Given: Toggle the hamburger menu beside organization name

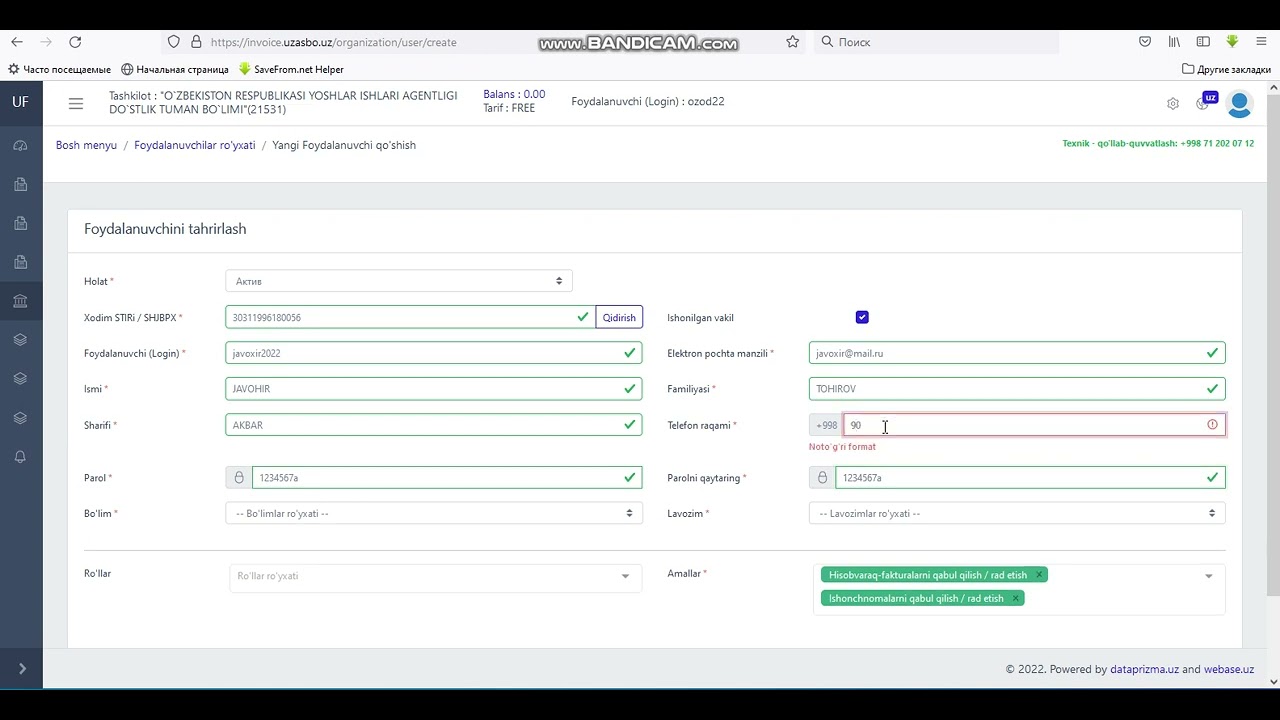Looking at the screenshot, I should [76, 102].
